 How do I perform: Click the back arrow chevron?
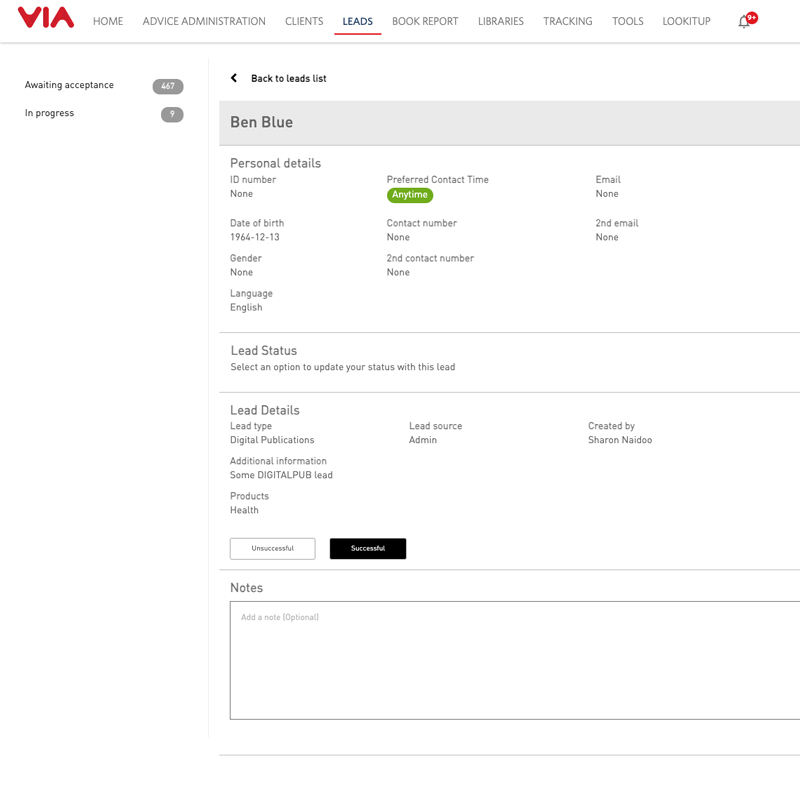234,78
